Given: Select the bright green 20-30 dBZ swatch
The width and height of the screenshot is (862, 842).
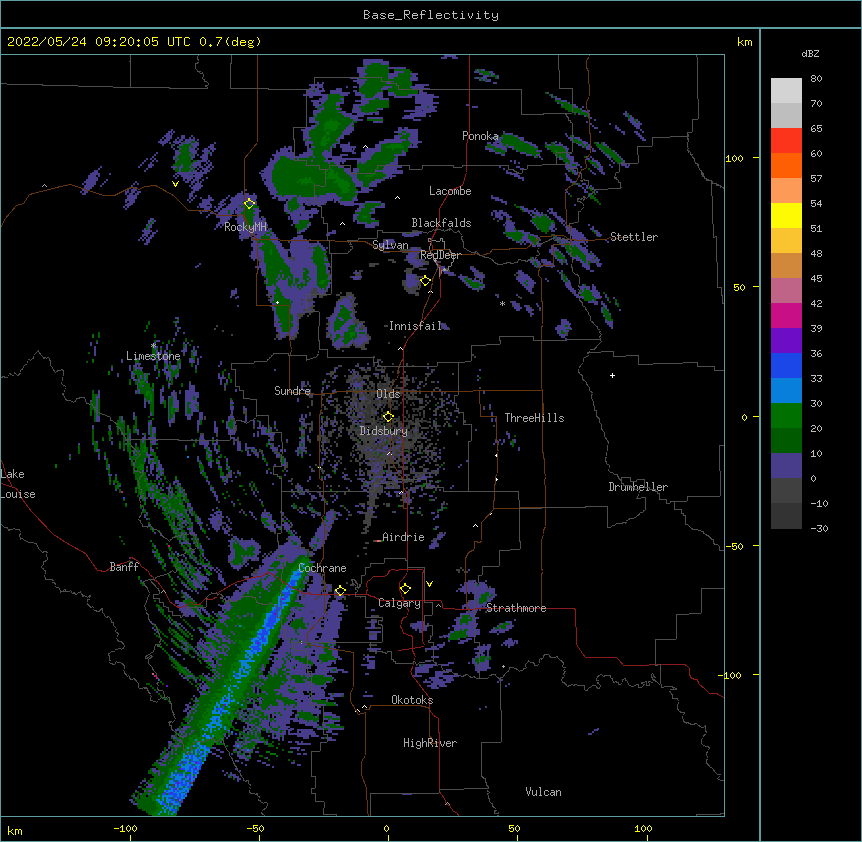Looking at the screenshot, I should [x=786, y=416].
